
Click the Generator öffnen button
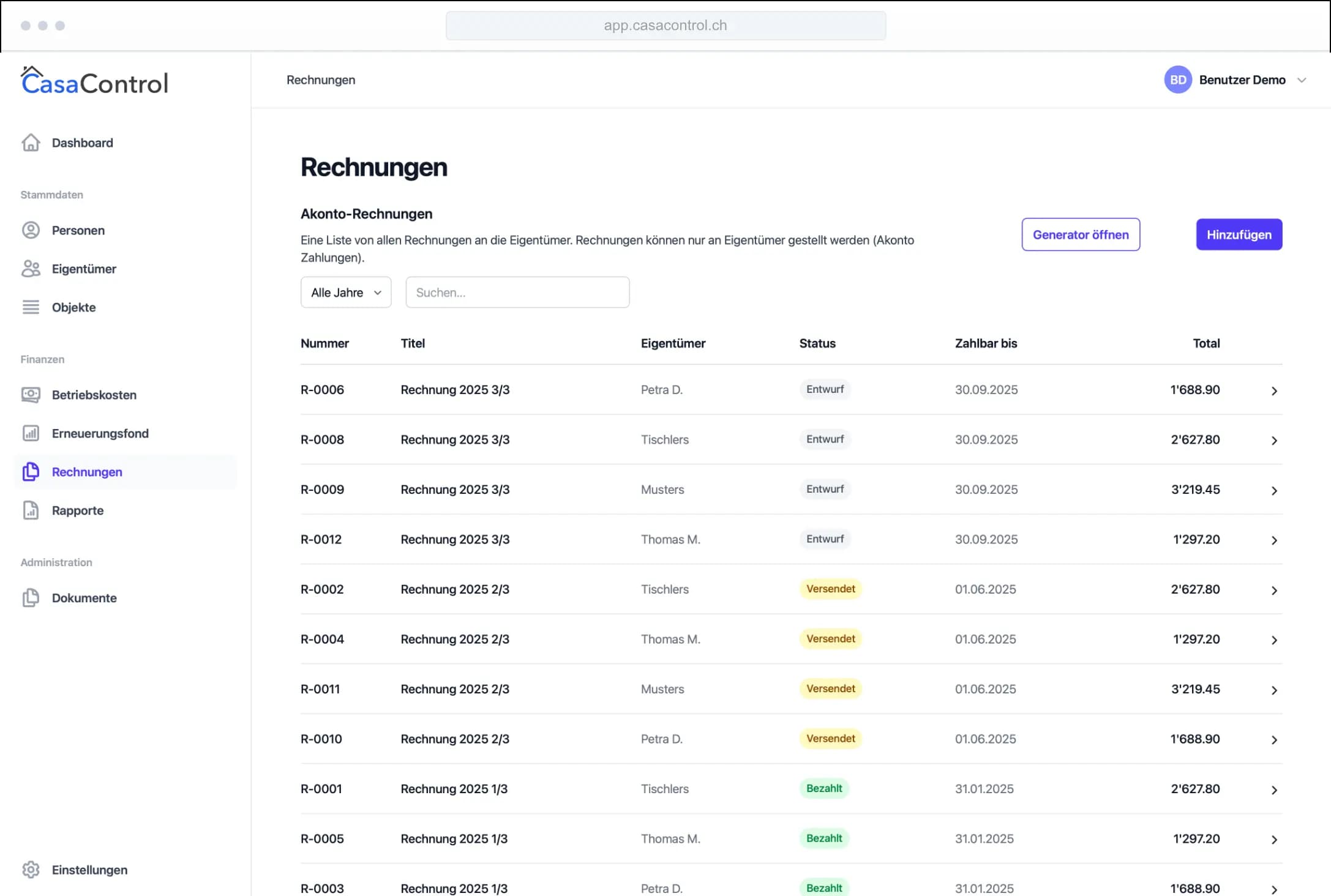coord(1081,234)
